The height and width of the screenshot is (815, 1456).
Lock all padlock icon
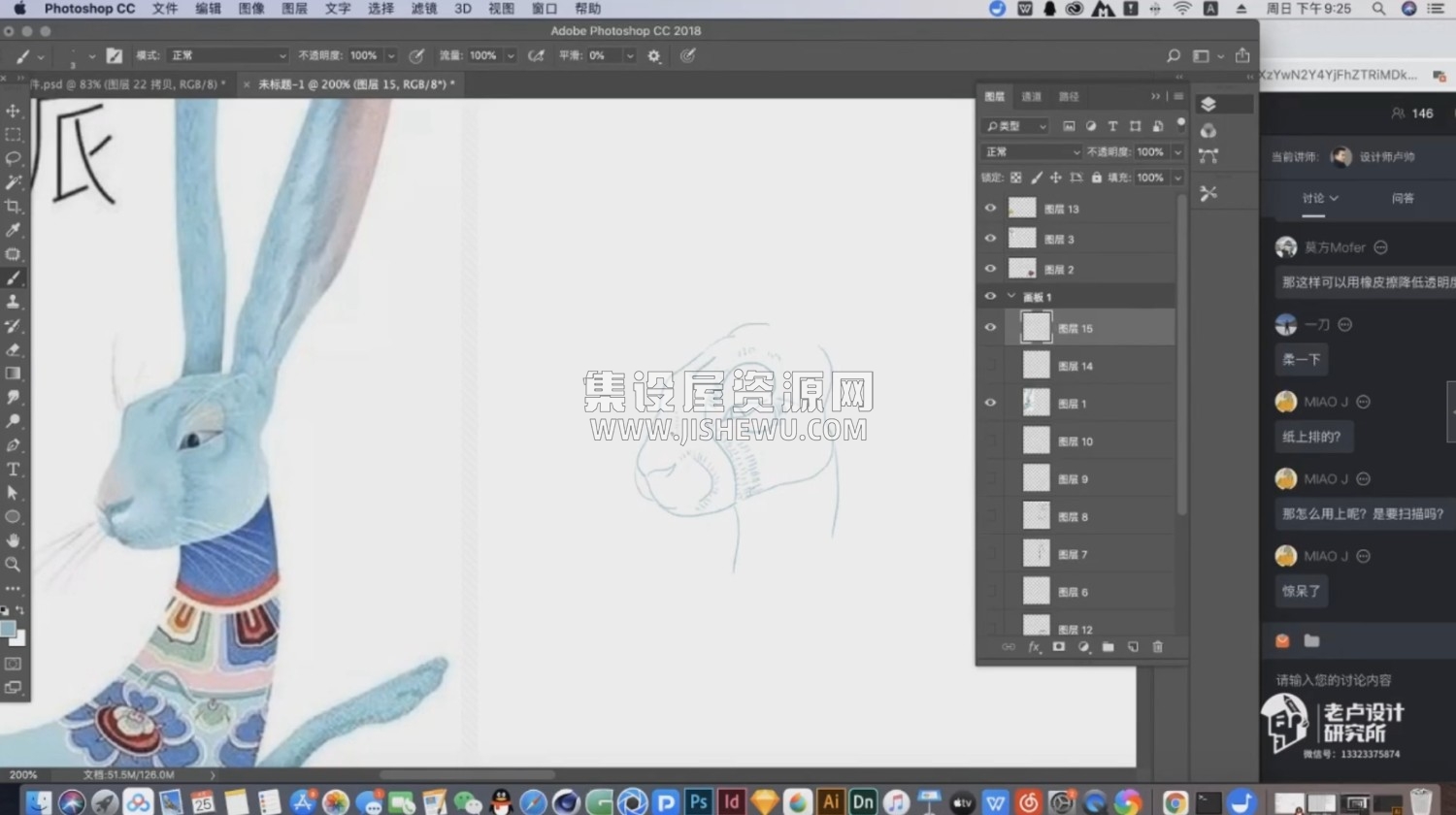pos(1096,178)
